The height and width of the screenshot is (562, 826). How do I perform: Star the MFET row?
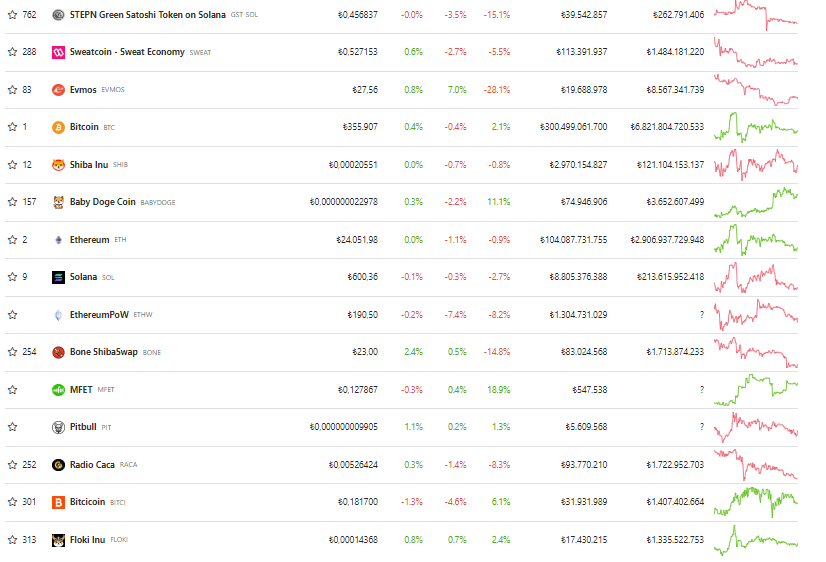pyautogui.click(x=13, y=390)
